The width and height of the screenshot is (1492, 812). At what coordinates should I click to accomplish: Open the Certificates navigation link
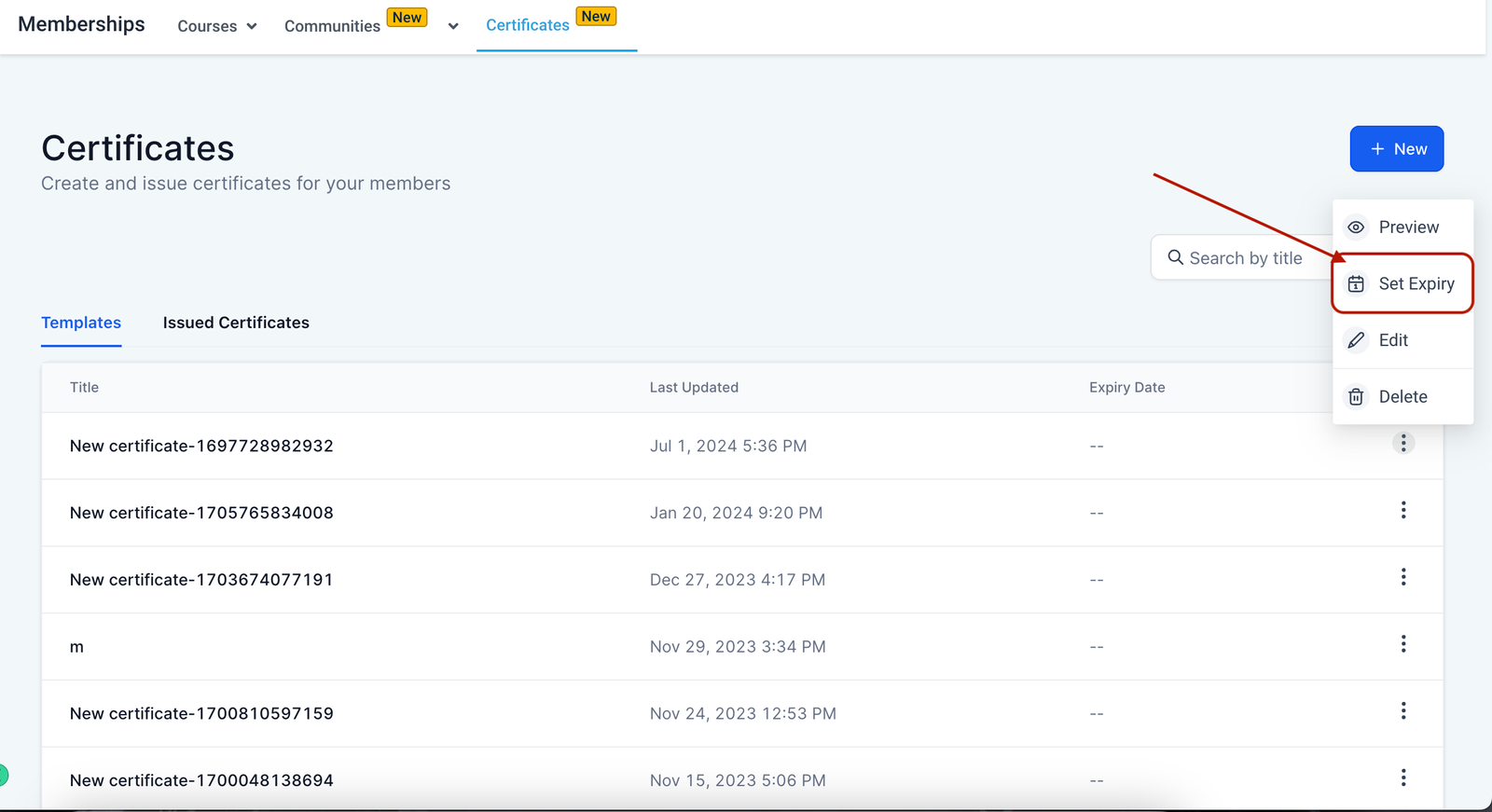[x=528, y=25]
